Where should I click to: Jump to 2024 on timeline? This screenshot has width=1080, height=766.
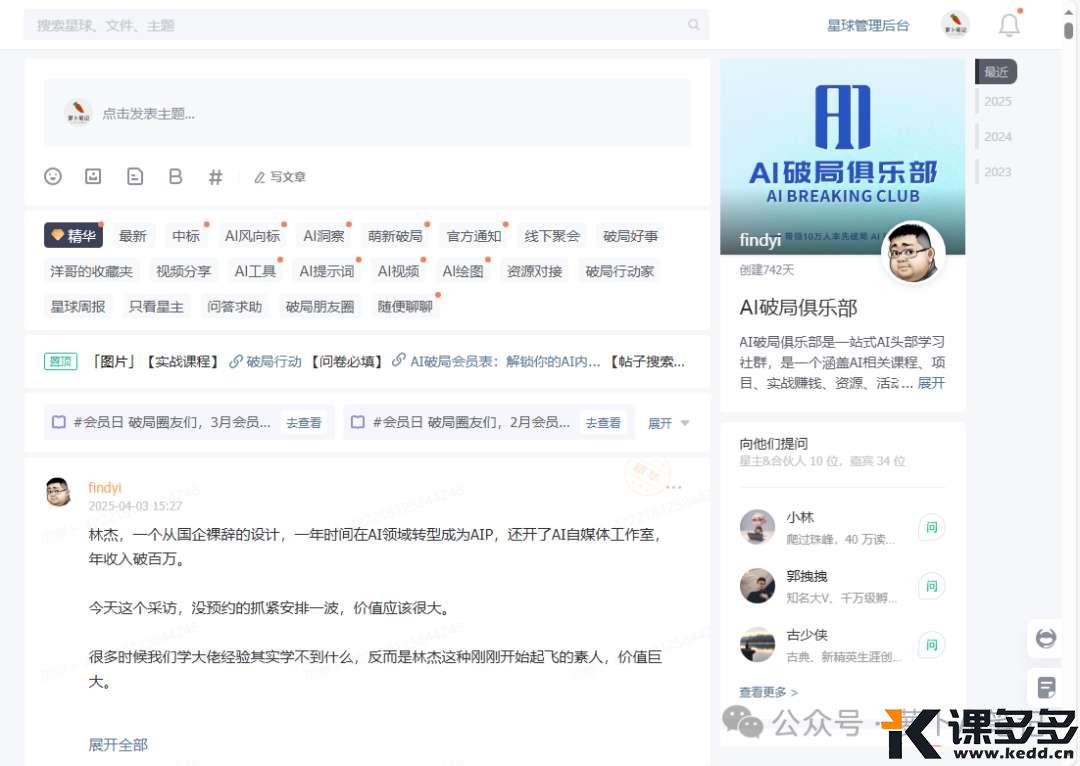[997, 136]
